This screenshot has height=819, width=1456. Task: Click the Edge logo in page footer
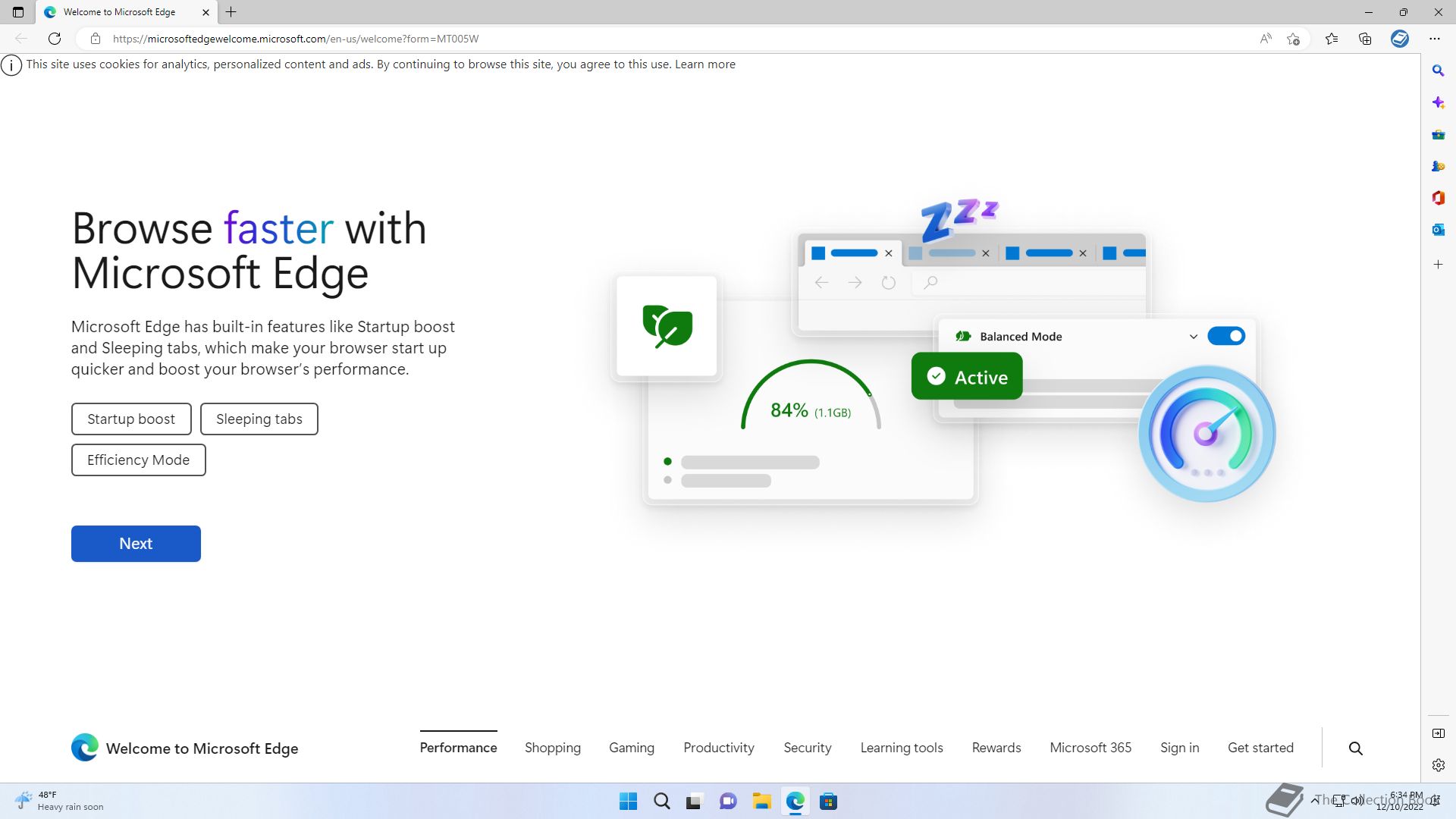(84, 748)
